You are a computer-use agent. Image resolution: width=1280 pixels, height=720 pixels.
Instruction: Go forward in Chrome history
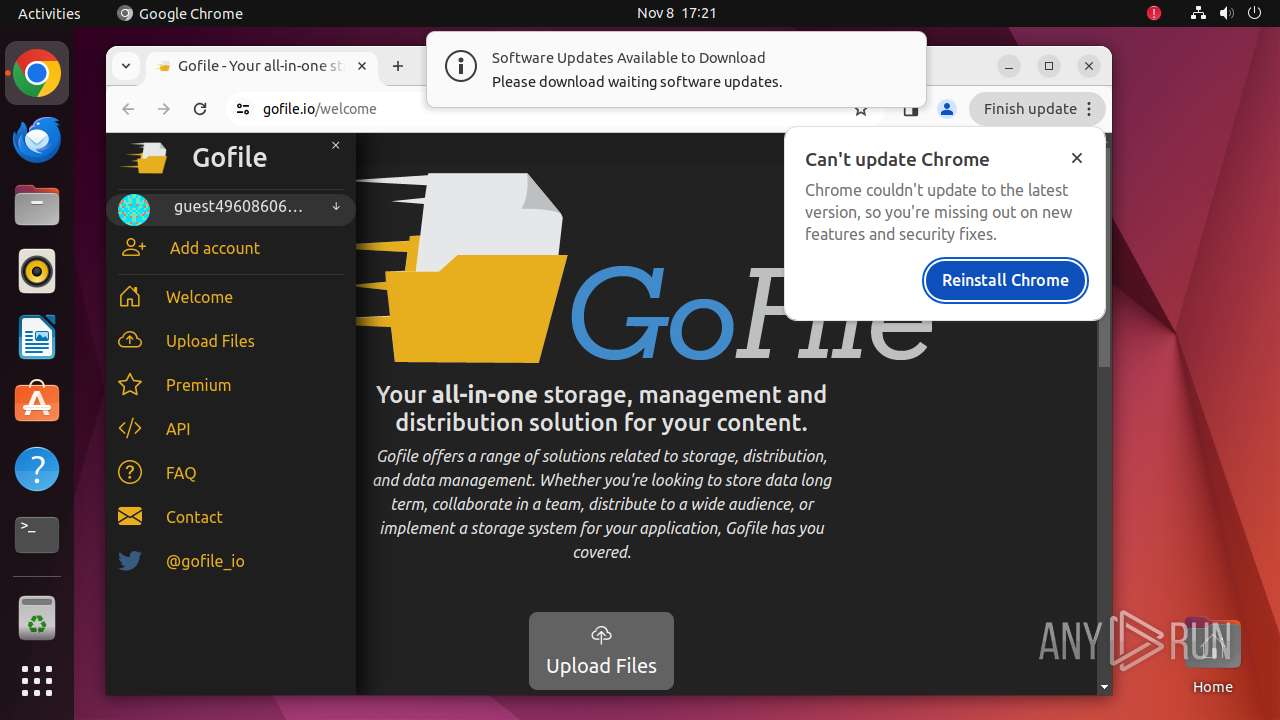[164, 109]
